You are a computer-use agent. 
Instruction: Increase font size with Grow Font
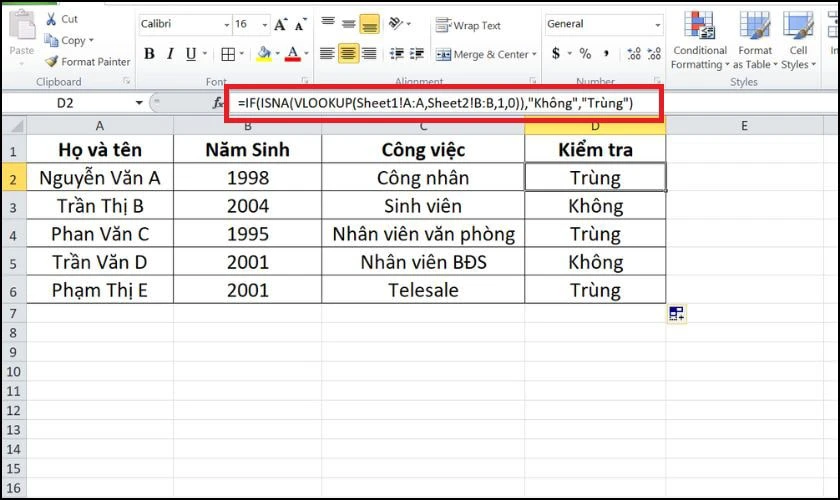[281, 25]
